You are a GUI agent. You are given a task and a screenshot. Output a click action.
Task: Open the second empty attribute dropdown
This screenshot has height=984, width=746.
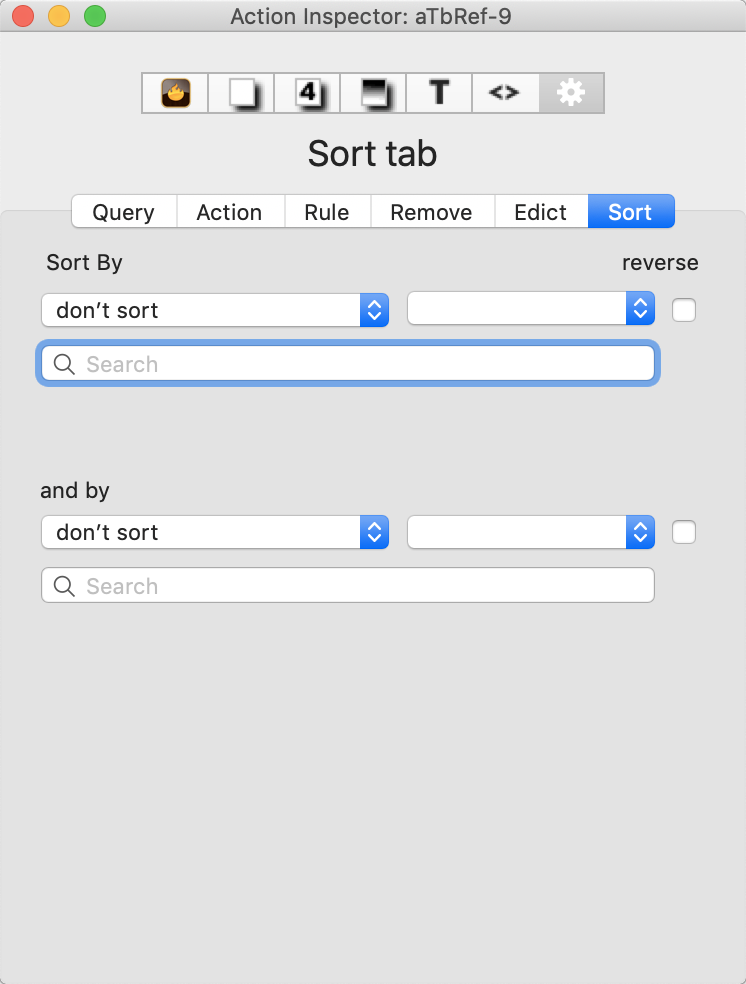531,532
